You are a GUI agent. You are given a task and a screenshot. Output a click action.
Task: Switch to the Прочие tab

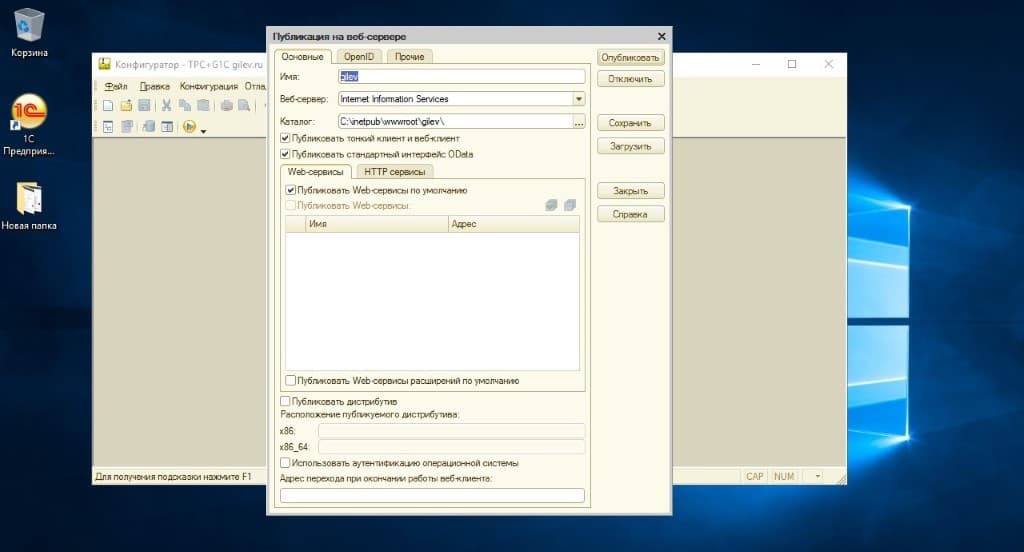409,57
